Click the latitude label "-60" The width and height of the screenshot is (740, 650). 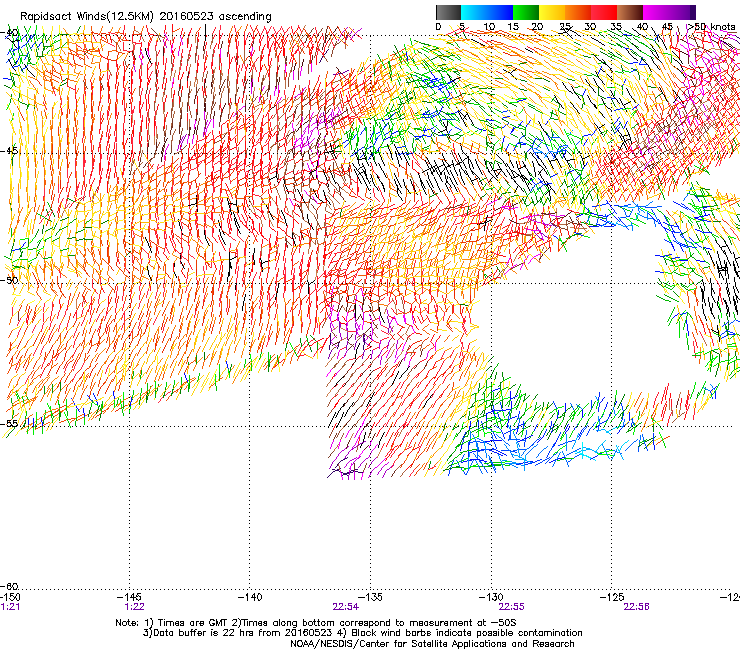[x=9, y=586]
